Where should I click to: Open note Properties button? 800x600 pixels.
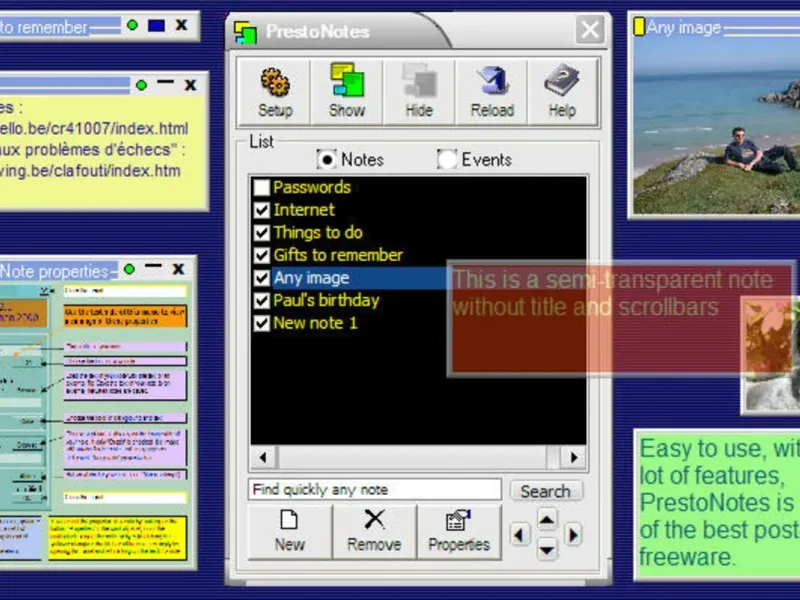459,532
